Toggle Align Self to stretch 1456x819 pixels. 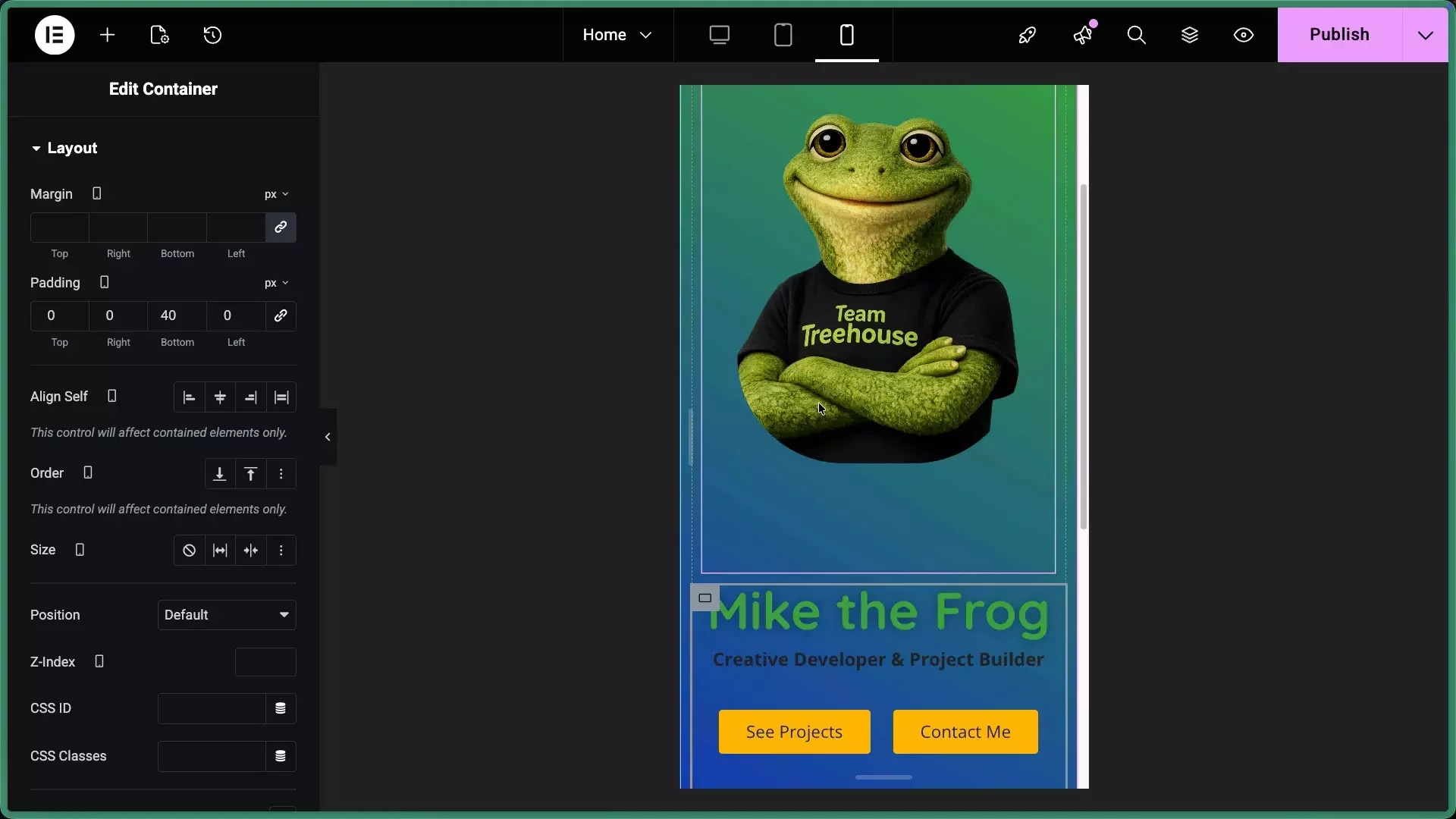coord(281,397)
